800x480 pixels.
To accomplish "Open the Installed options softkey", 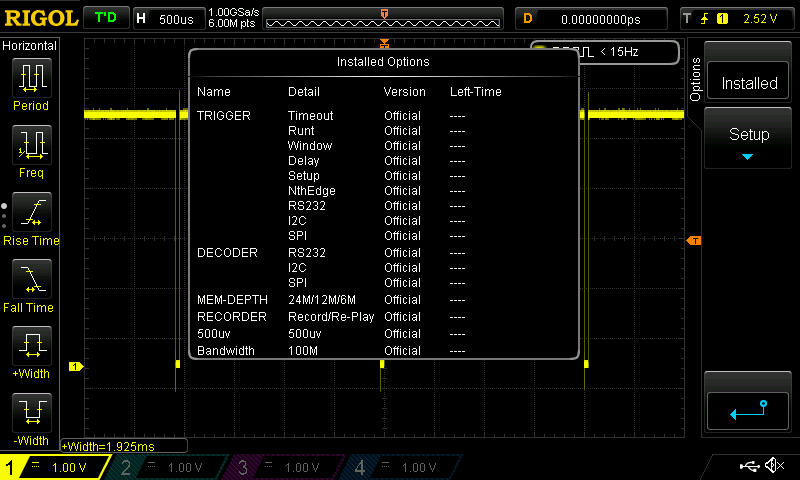I will click(x=748, y=84).
